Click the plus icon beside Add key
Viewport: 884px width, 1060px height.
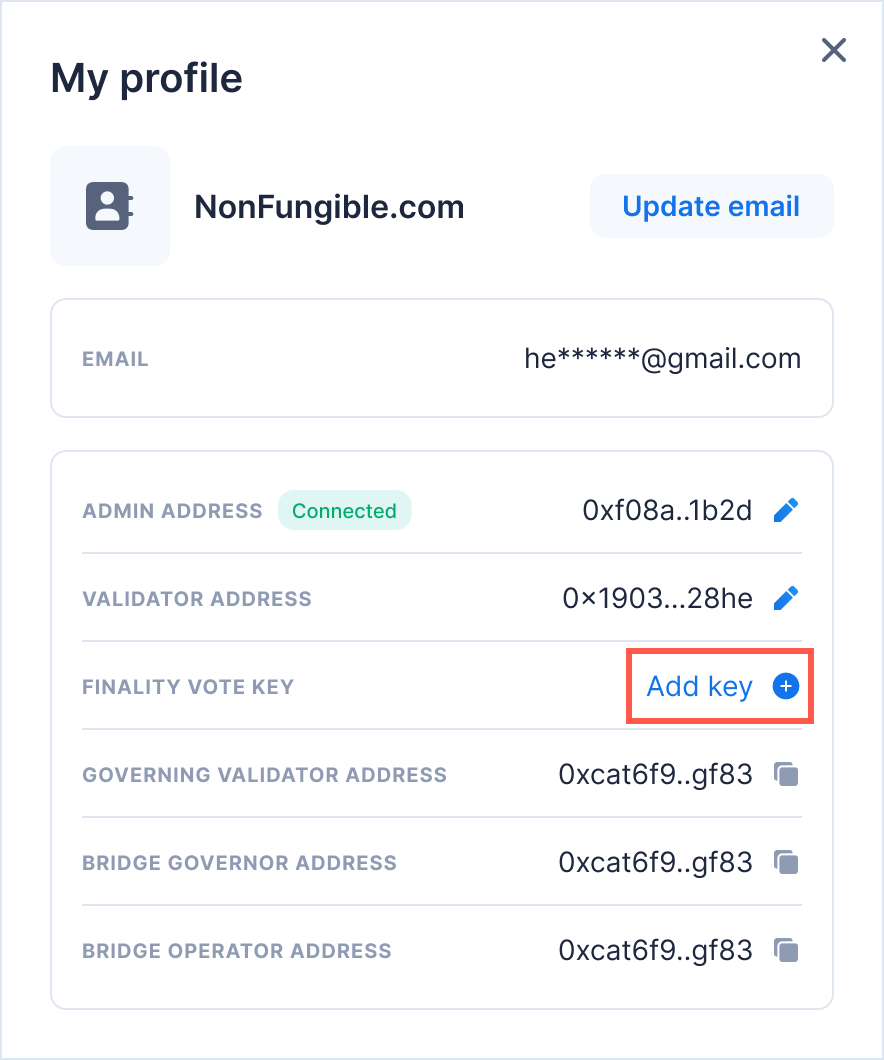(786, 687)
